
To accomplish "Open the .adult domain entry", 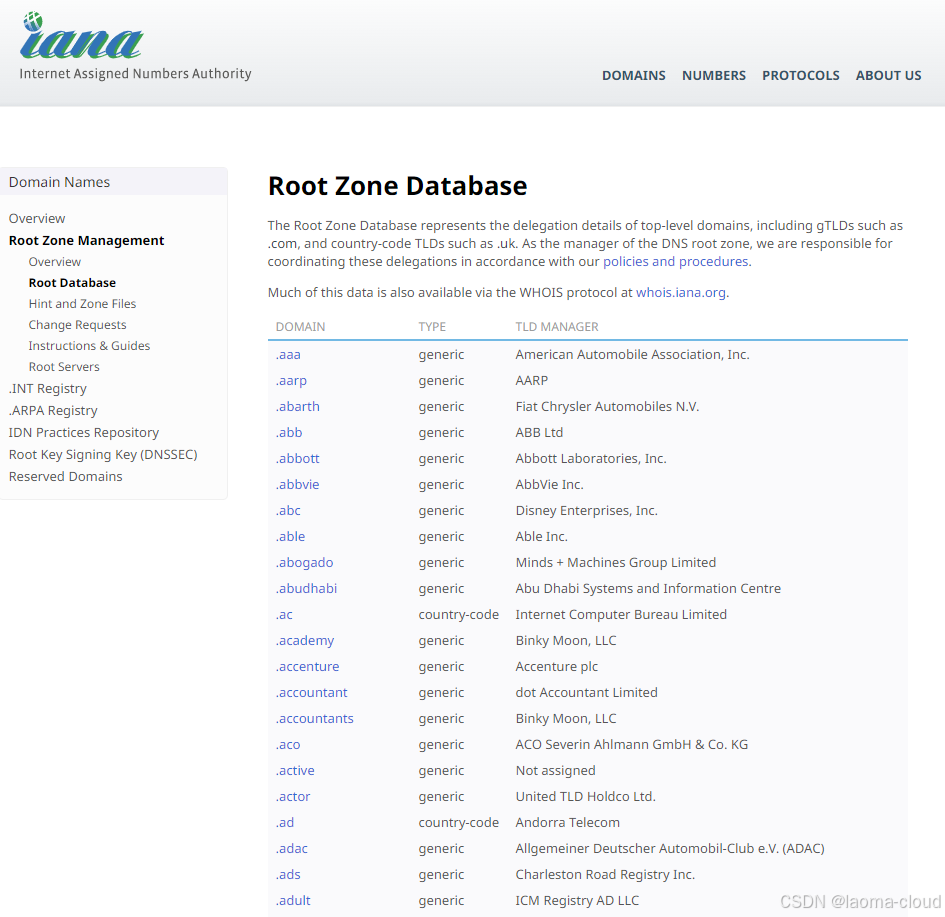I will pyautogui.click(x=293, y=900).
